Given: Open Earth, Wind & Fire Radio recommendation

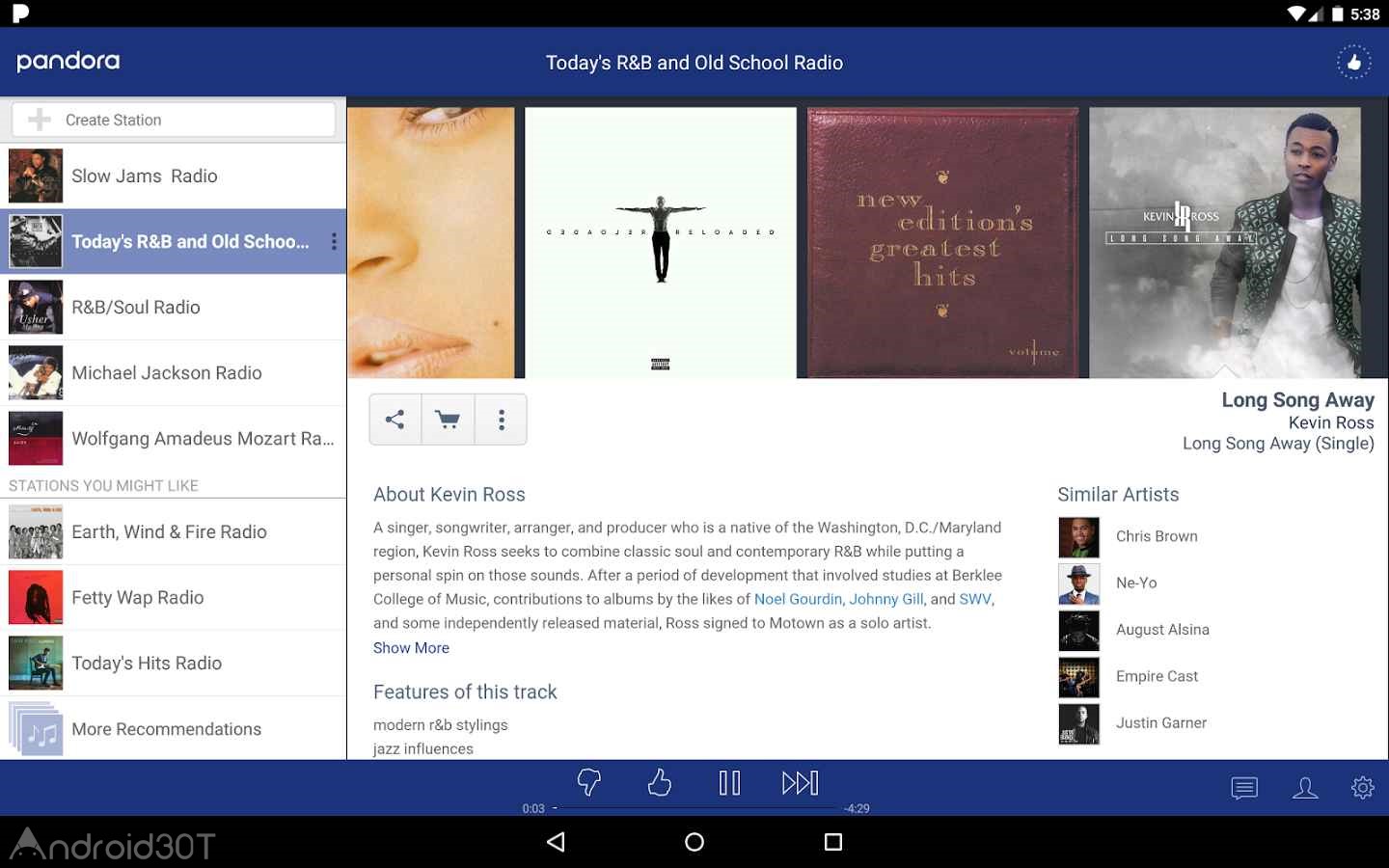Looking at the screenshot, I should point(174,531).
